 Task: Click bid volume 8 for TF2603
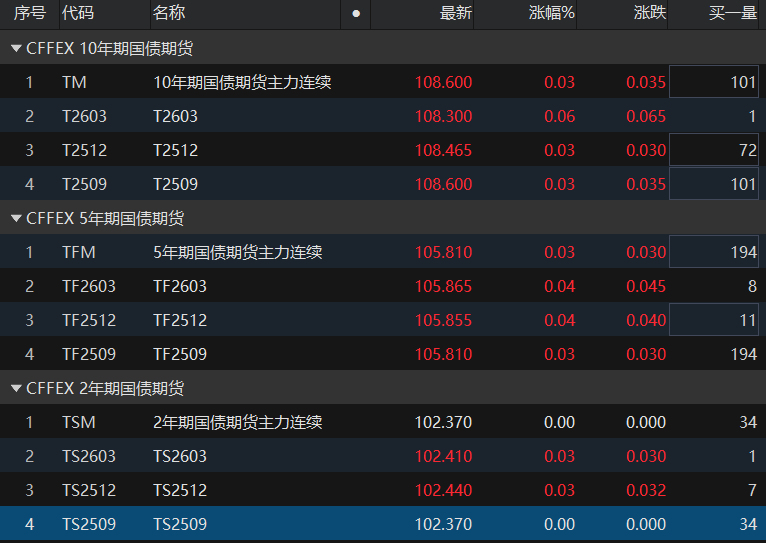752,286
